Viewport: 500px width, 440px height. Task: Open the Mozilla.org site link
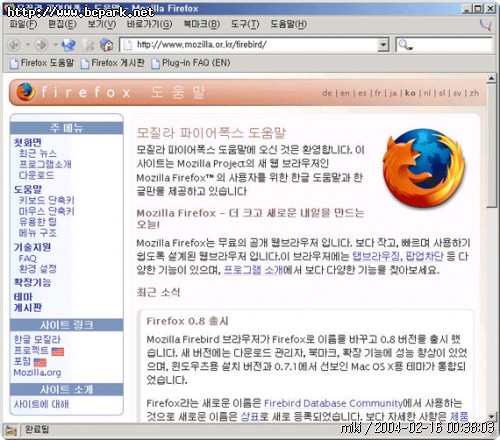click(x=37, y=372)
